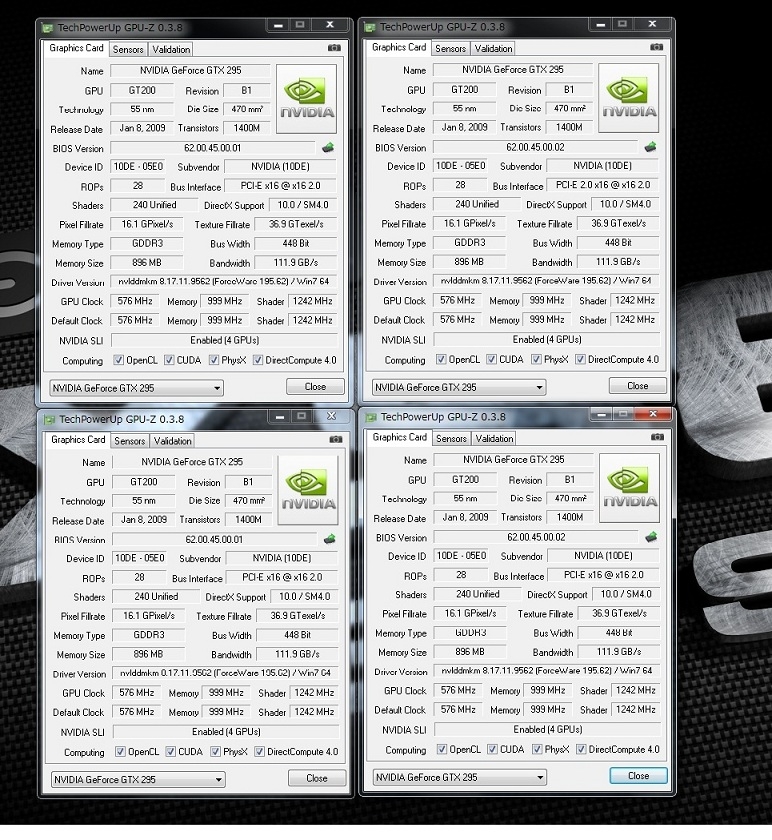Viewport: 772px width, 840px height.
Task: Click the BIOS save chip icon in upper-right window
Action: [650, 146]
